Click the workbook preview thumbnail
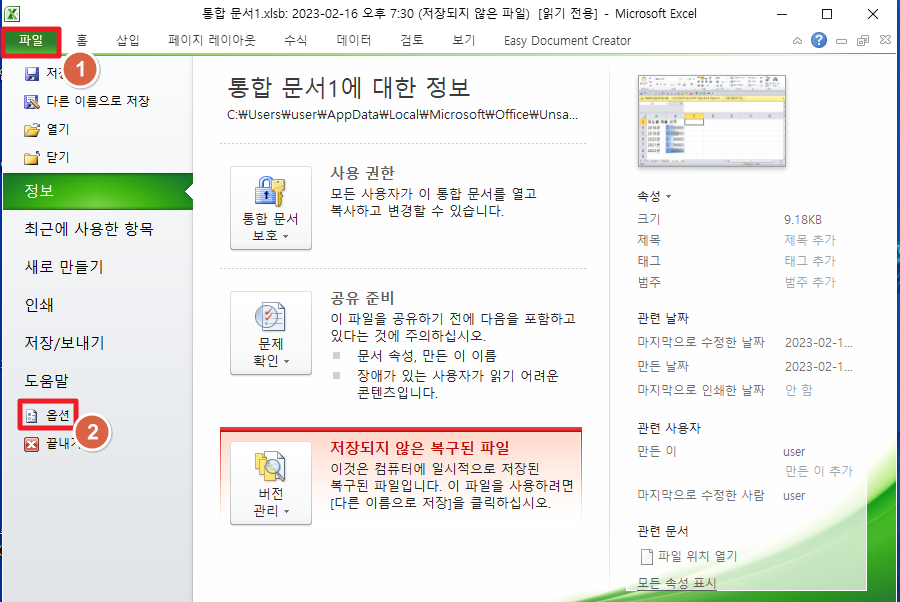The height and width of the screenshot is (602, 900). pyautogui.click(x=712, y=122)
